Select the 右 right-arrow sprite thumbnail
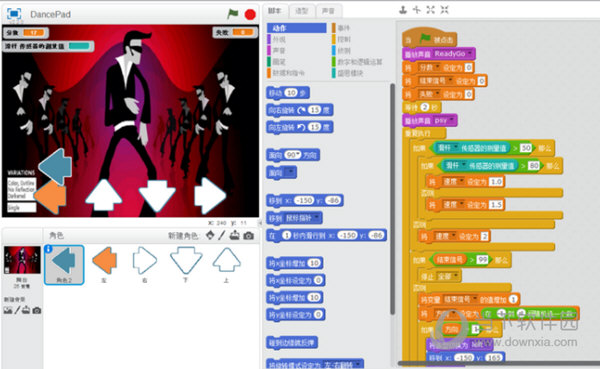This screenshot has width=600, height=369. tap(144, 265)
